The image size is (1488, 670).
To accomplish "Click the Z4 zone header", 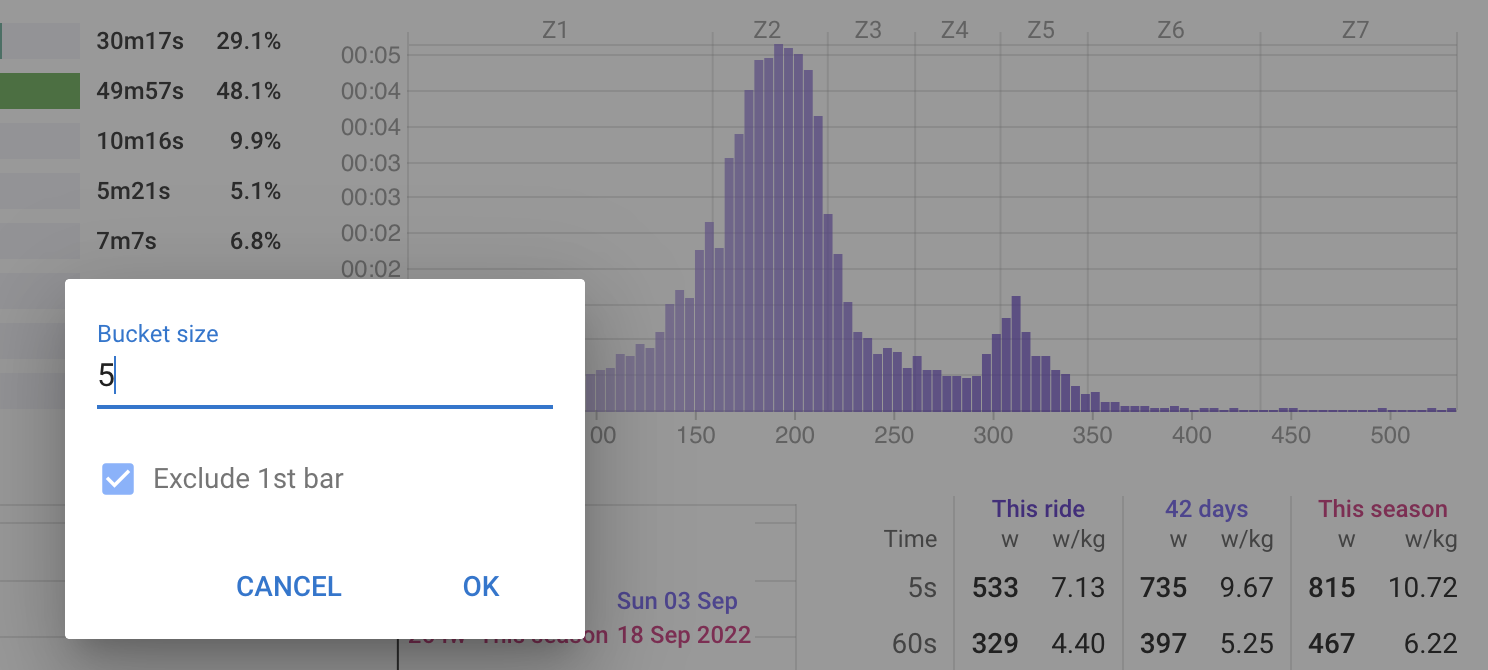I will pyautogui.click(x=953, y=30).
